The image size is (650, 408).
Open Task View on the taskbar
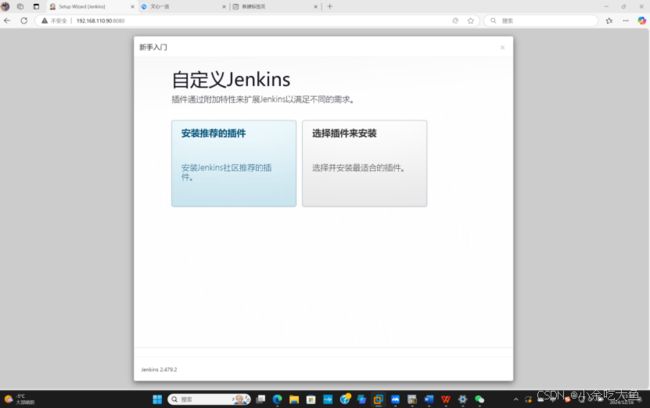click(x=261, y=399)
